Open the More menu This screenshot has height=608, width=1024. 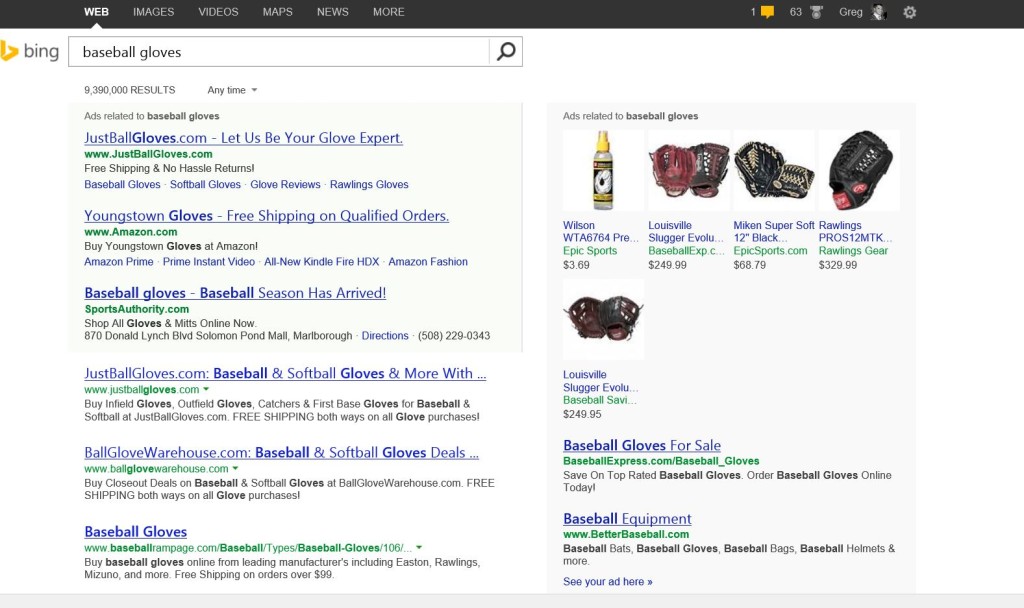tap(389, 12)
